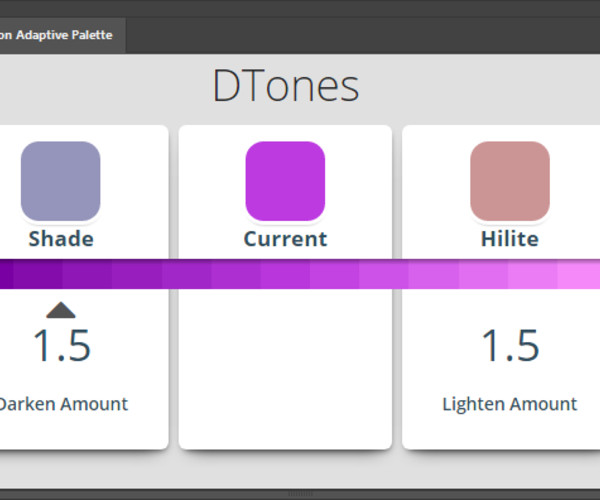Click the Darken Amount label
Viewport: 600px width, 500px height.
pos(63,404)
